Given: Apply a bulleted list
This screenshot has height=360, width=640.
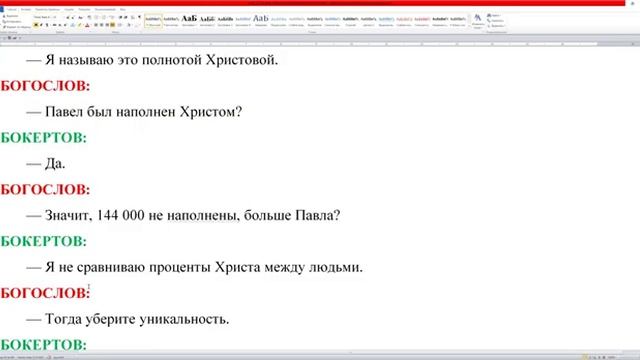Looking at the screenshot, I should [x=96, y=17].
